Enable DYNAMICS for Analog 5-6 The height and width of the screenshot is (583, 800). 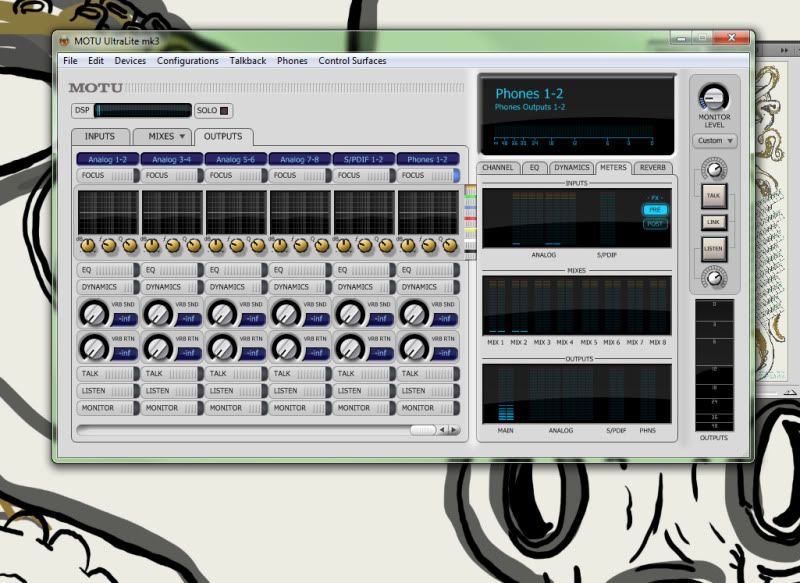236,287
